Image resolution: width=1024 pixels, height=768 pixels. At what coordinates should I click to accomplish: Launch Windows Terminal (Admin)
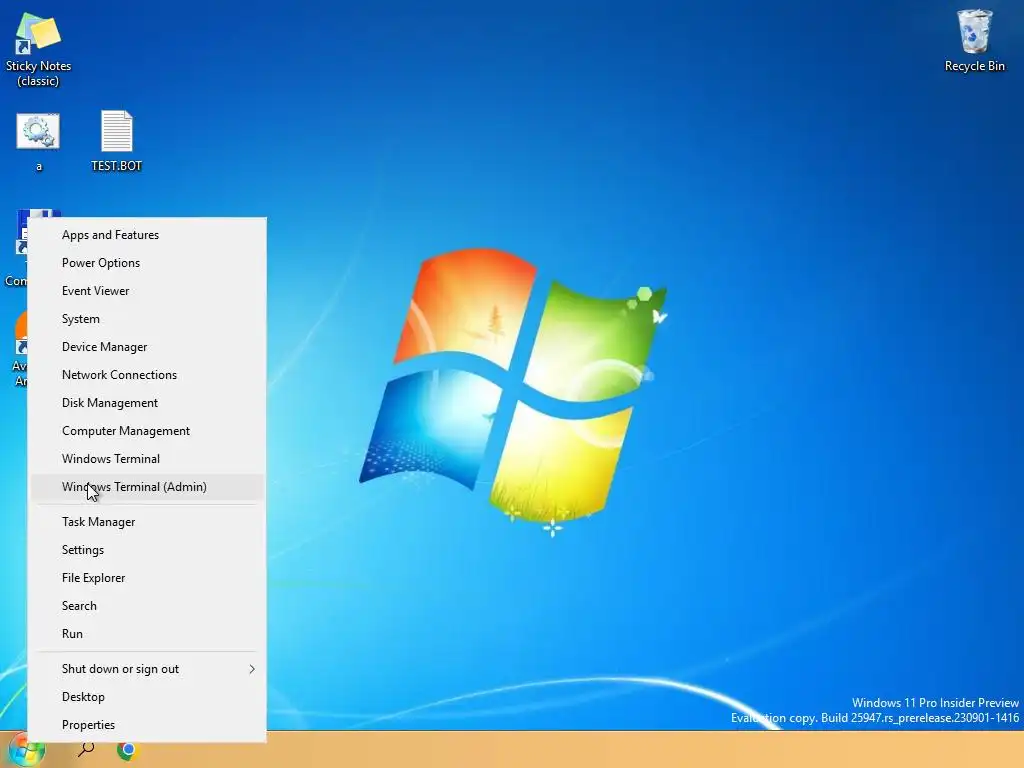coord(148,487)
